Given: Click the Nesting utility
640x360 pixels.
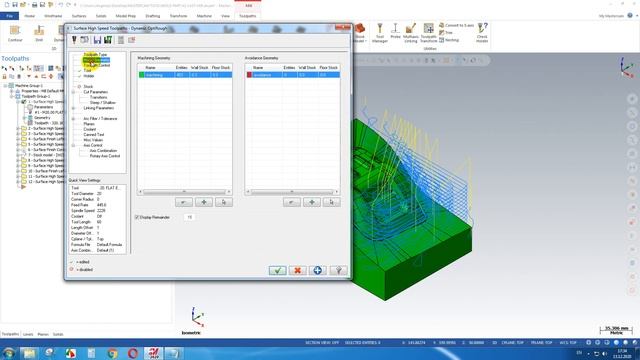Looking at the screenshot, I should 449,40.
